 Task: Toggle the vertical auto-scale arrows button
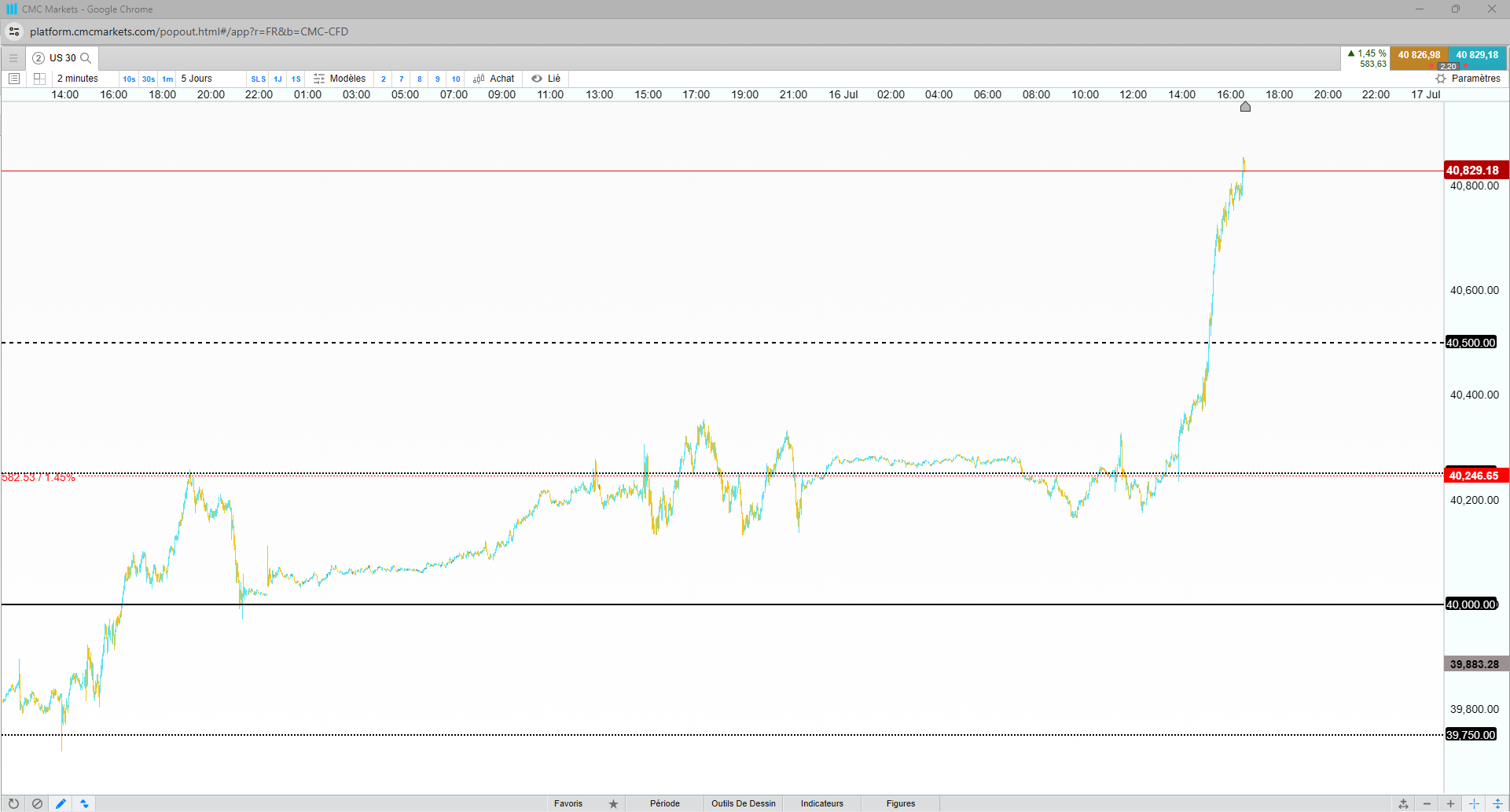click(1497, 803)
